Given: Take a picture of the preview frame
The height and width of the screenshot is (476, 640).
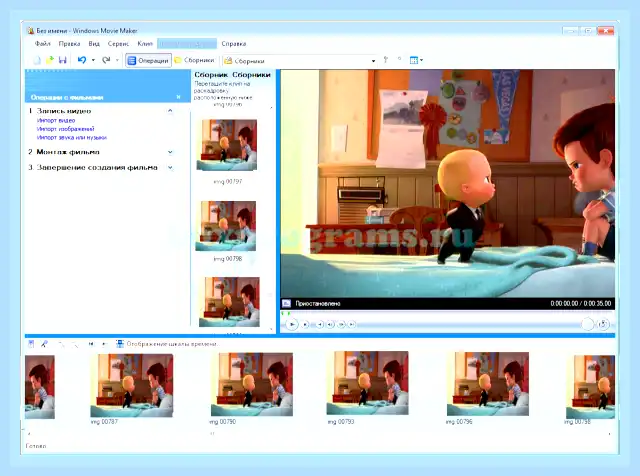Looking at the screenshot, I should [x=603, y=324].
